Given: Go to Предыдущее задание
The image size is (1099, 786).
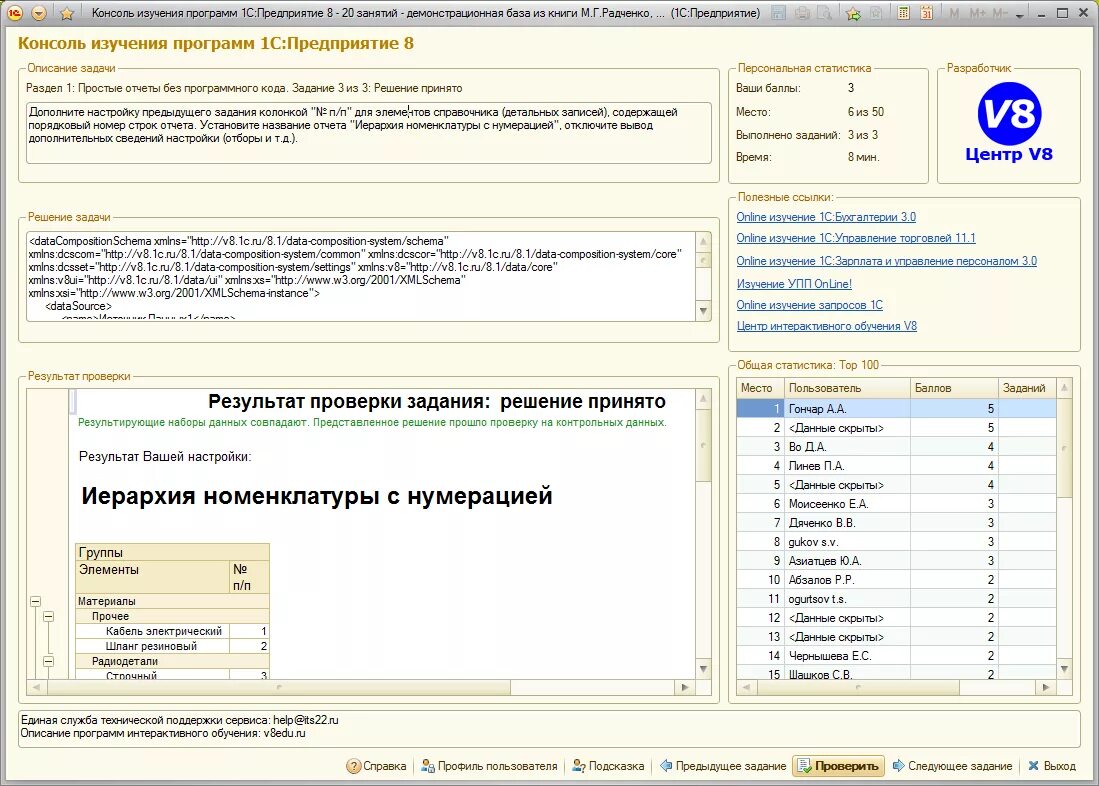Looking at the screenshot, I should 723,766.
